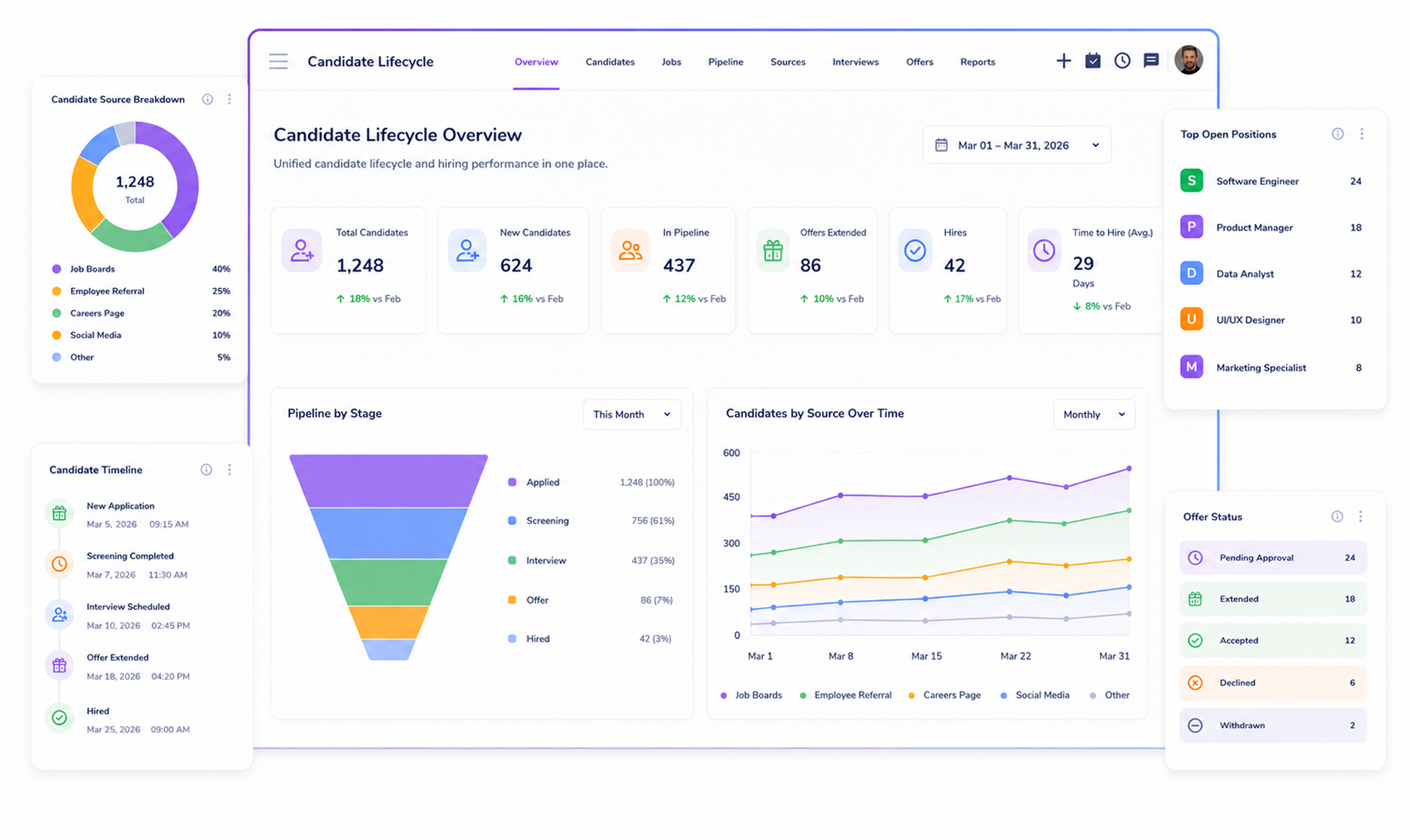Click the Total Candidates card icon
Screen dimensions: 1410x840
click(x=302, y=250)
